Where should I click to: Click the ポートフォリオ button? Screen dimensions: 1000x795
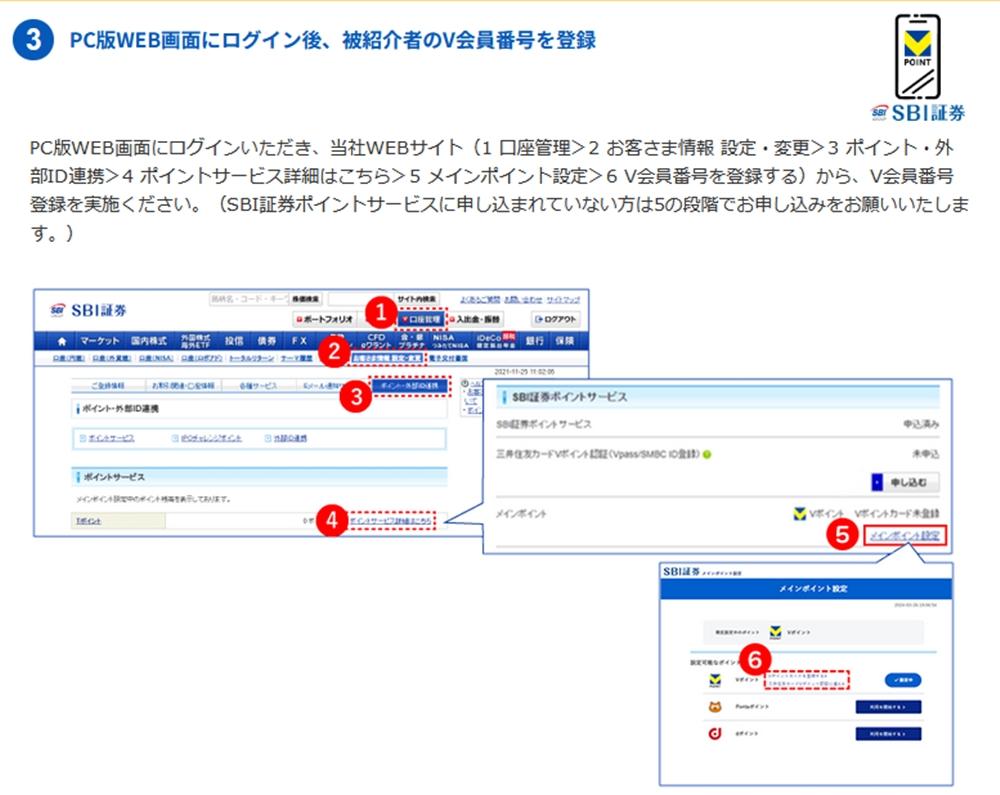pyautogui.click(x=324, y=319)
